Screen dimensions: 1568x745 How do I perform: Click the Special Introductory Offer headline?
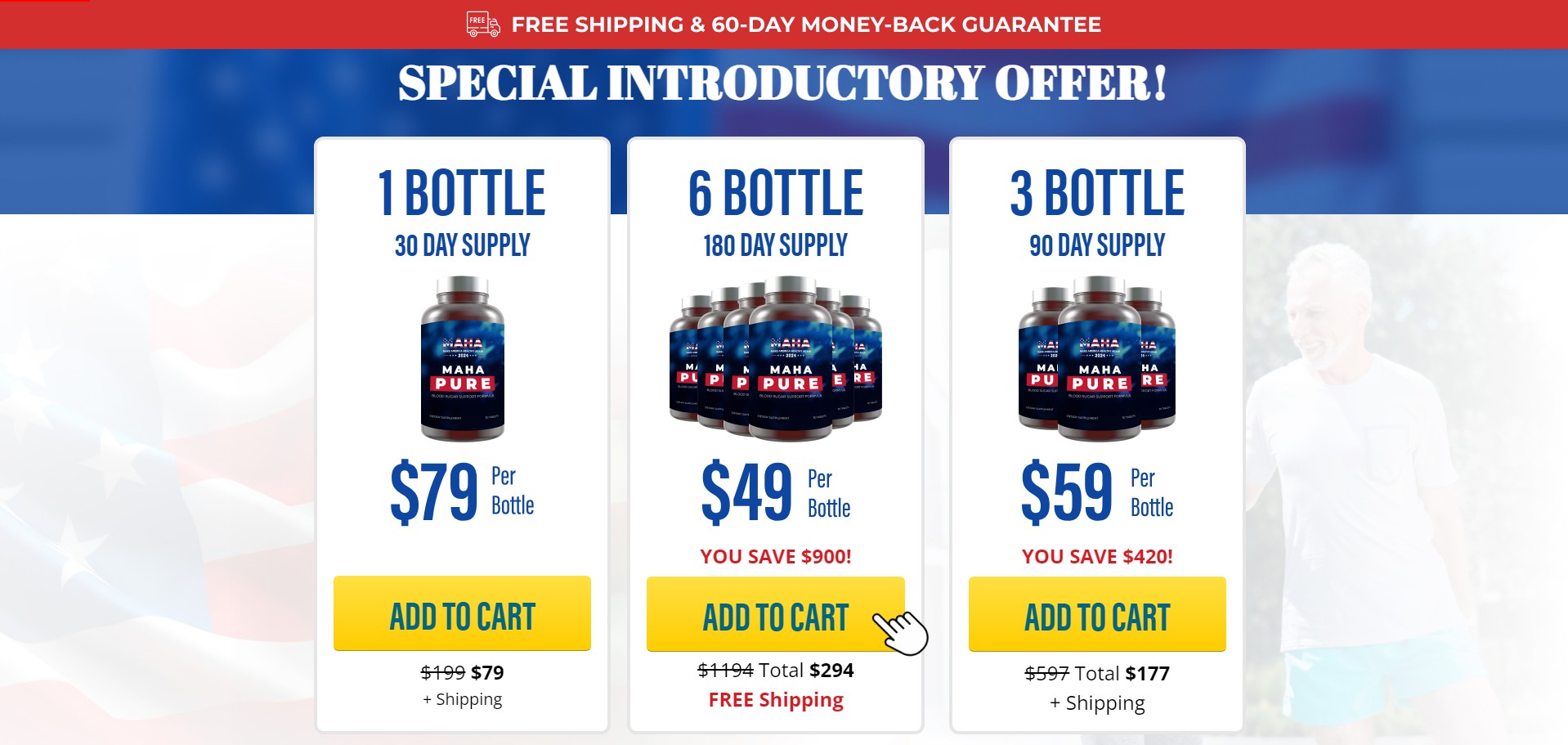782,83
